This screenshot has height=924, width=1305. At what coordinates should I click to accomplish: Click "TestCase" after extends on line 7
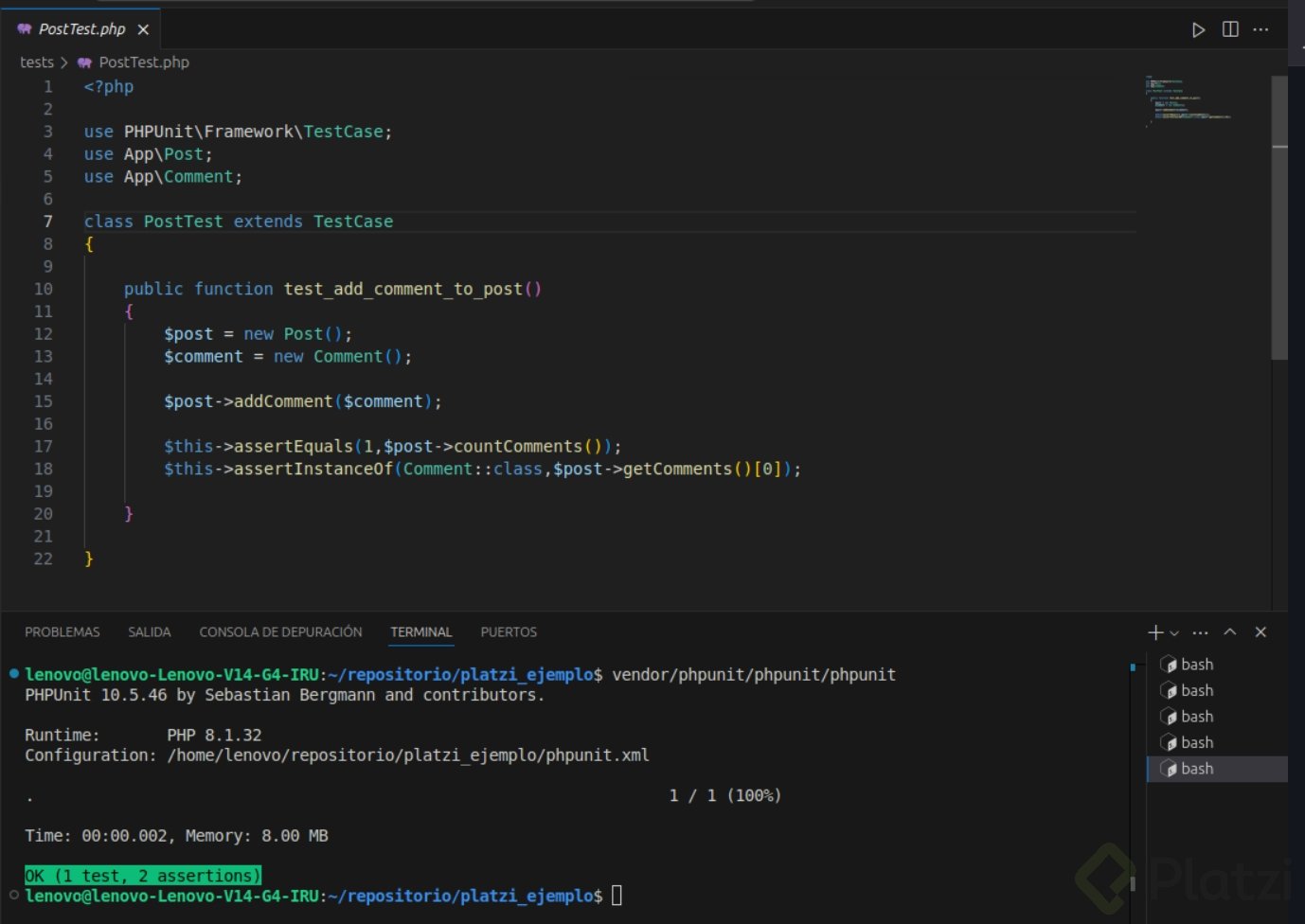click(353, 222)
